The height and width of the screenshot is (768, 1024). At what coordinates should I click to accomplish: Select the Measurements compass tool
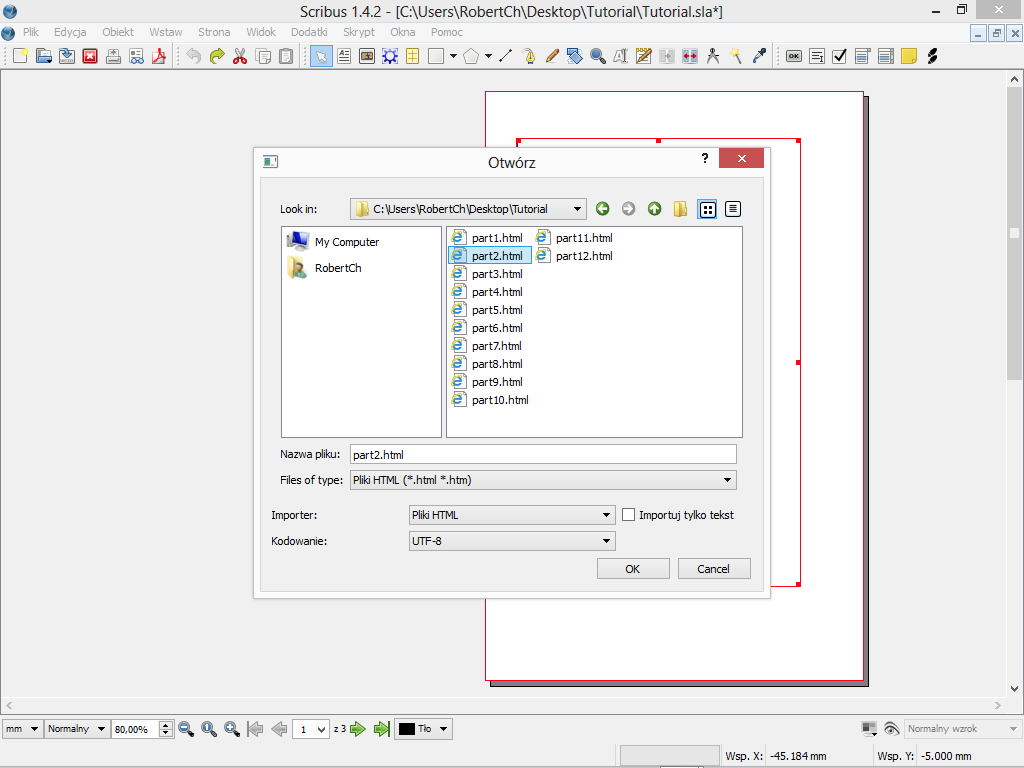click(713, 56)
